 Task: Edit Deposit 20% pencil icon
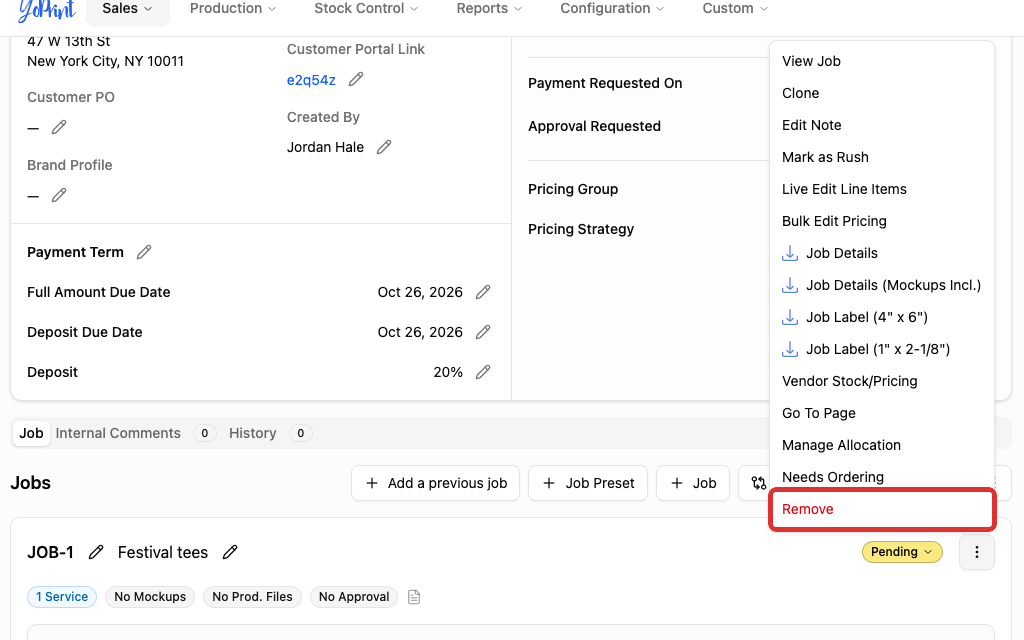pyautogui.click(x=483, y=372)
